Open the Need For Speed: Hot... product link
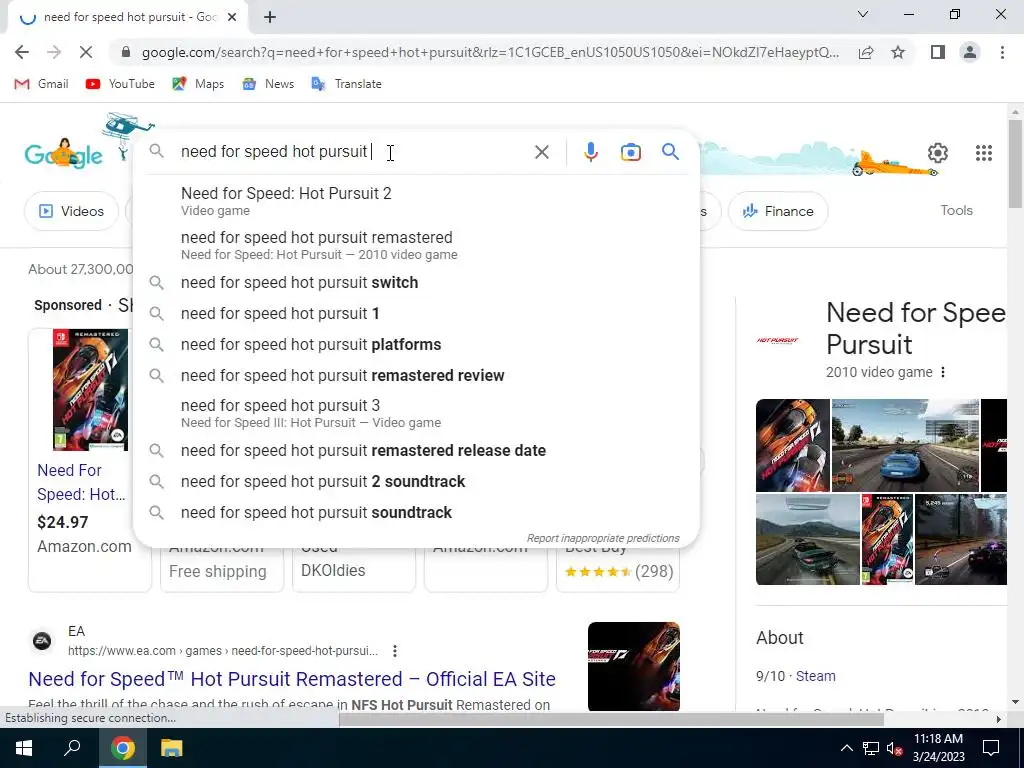 [81, 482]
